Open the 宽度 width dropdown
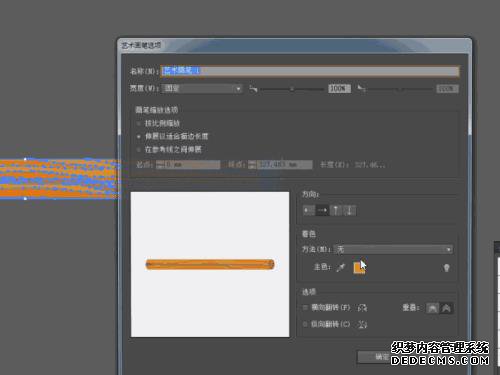Viewport: 500px width, 375px height. click(202, 89)
